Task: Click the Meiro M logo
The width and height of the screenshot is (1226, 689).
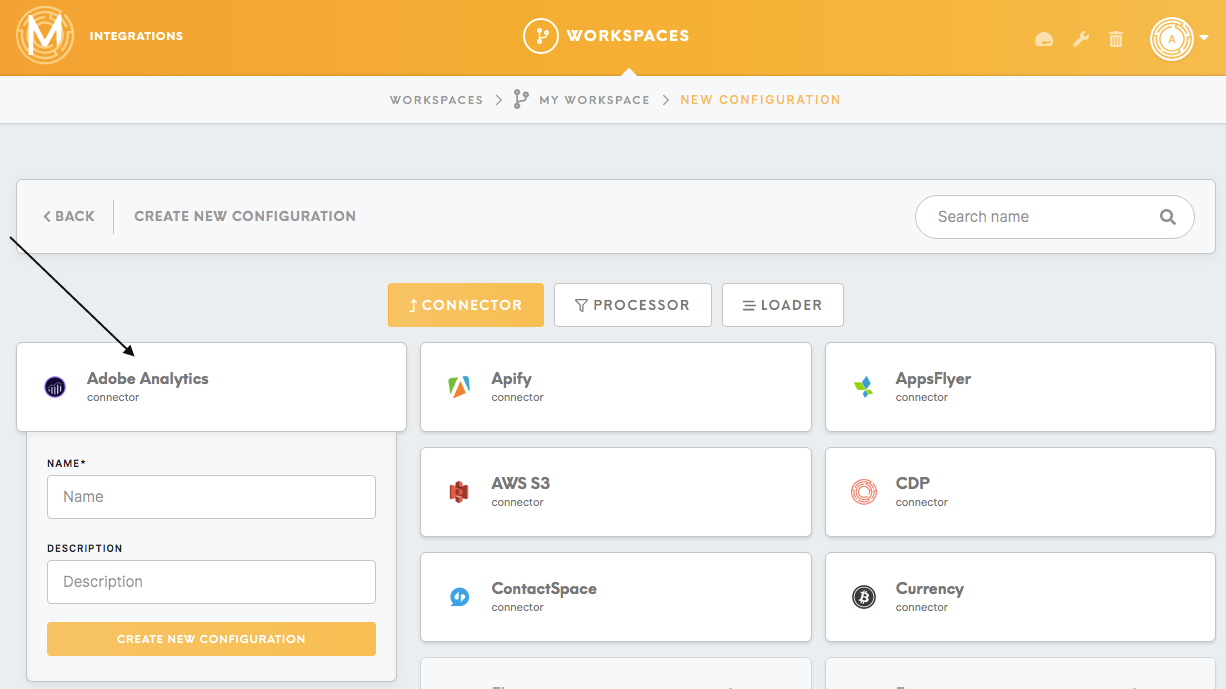Action: [45, 36]
